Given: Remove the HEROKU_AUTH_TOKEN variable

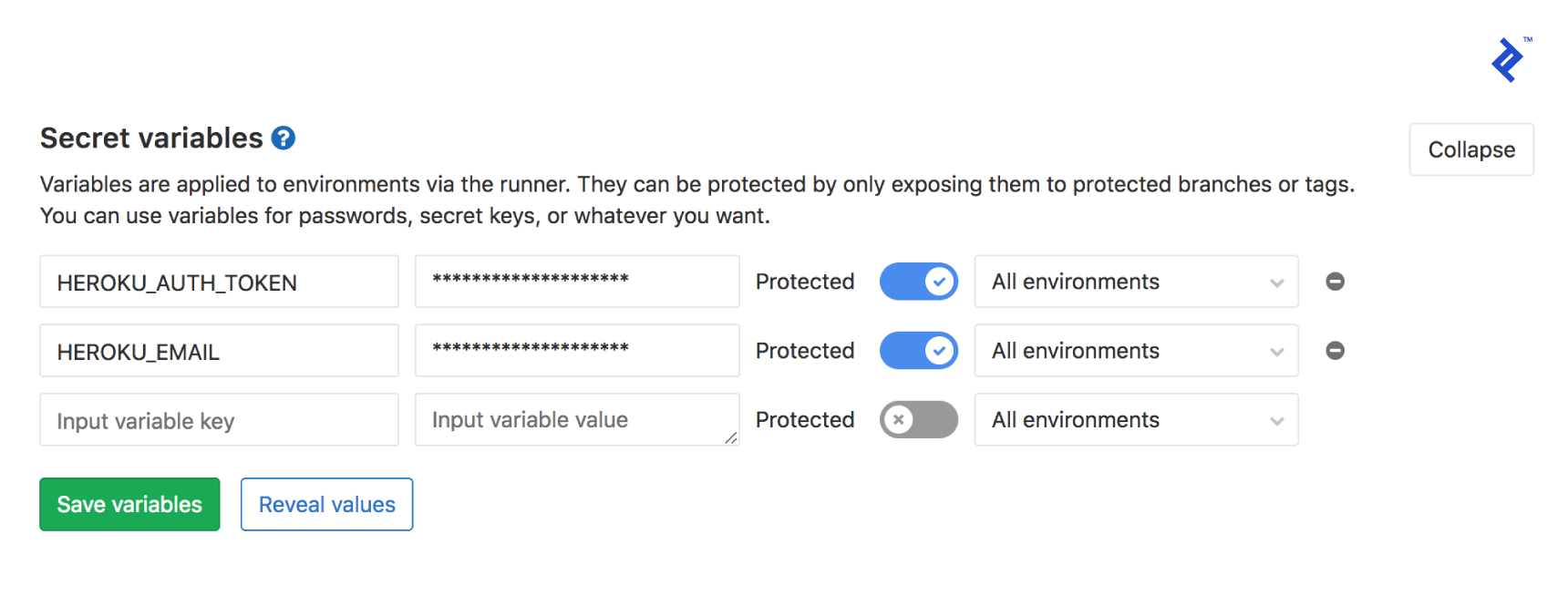Looking at the screenshot, I should click(1335, 282).
